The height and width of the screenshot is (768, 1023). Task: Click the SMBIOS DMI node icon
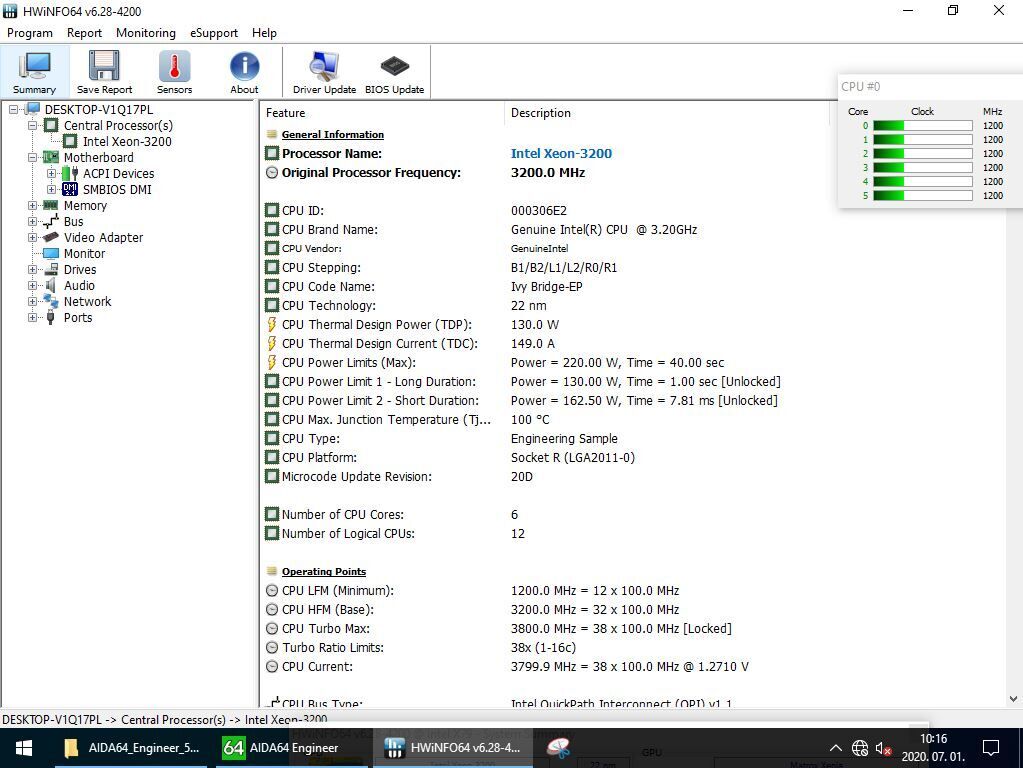(70, 189)
